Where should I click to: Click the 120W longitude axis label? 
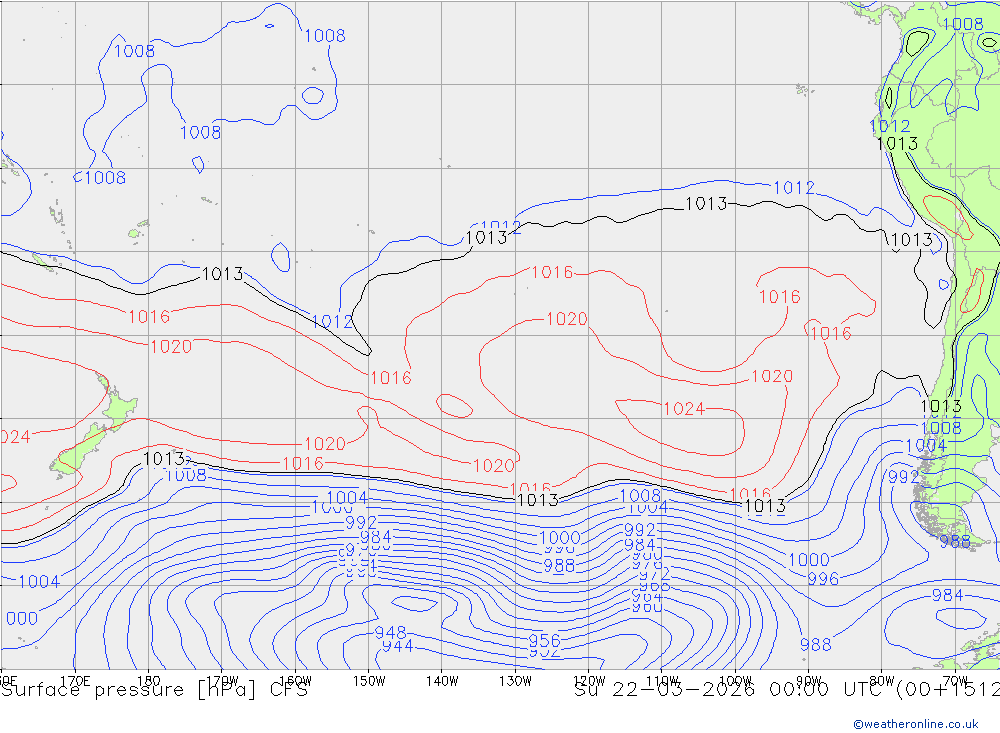click(x=589, y=681)
